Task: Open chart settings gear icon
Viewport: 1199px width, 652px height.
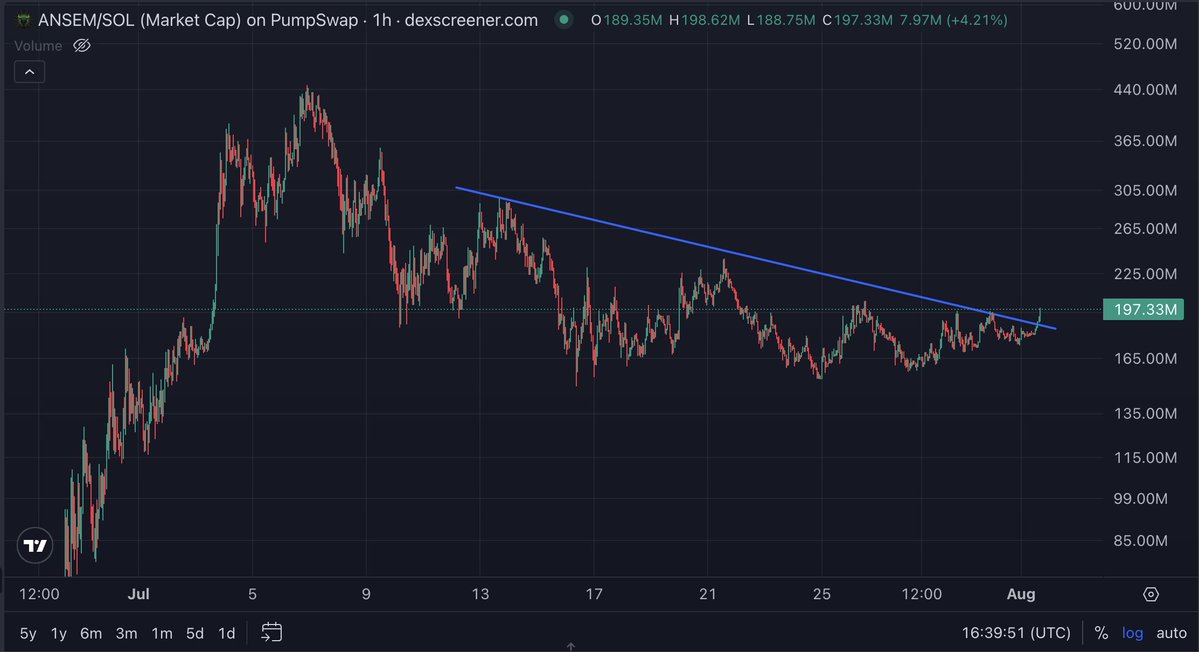Action: pyautogui.click(x=1151, y=594)
